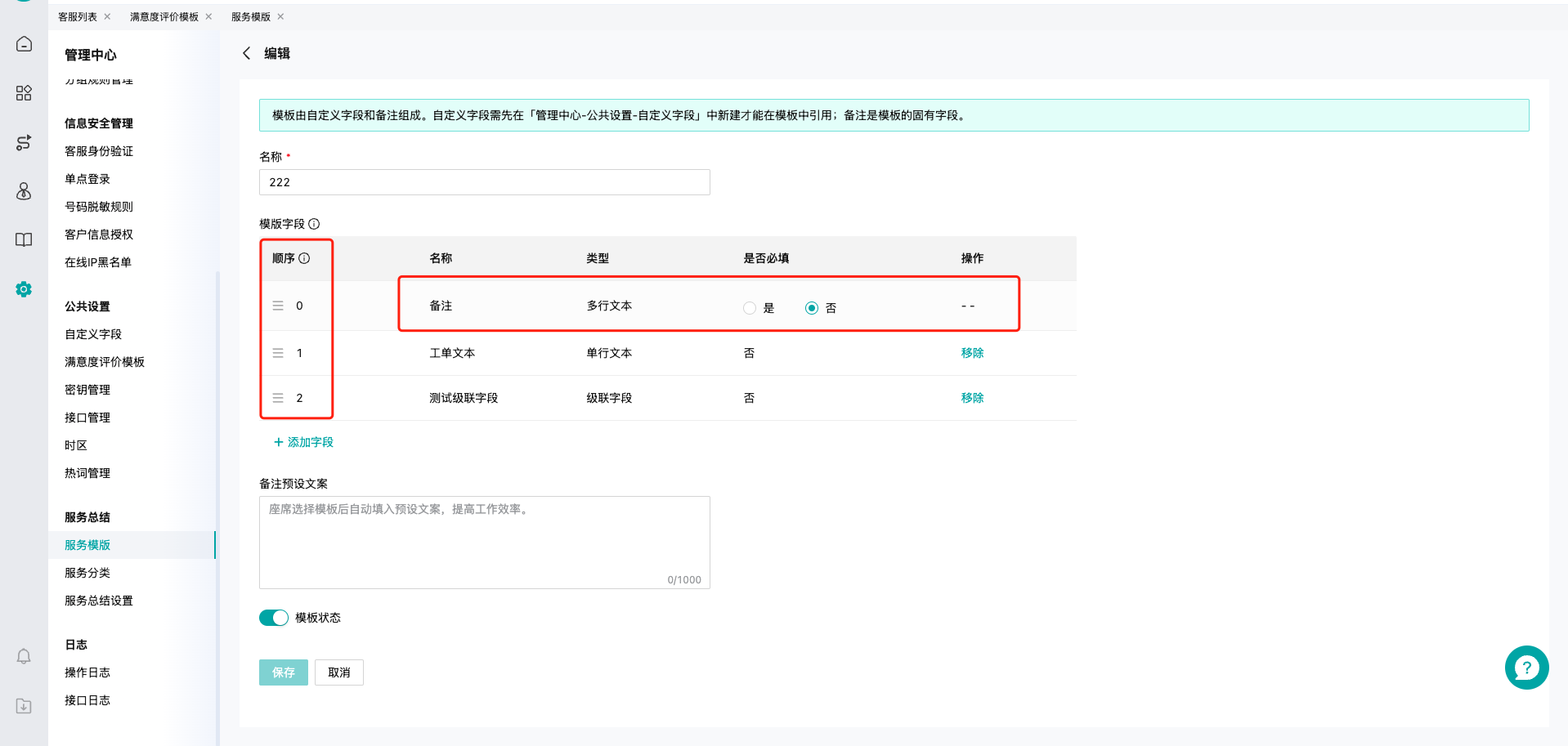Click 移除 for 工单文本 row

click(972, 353)
